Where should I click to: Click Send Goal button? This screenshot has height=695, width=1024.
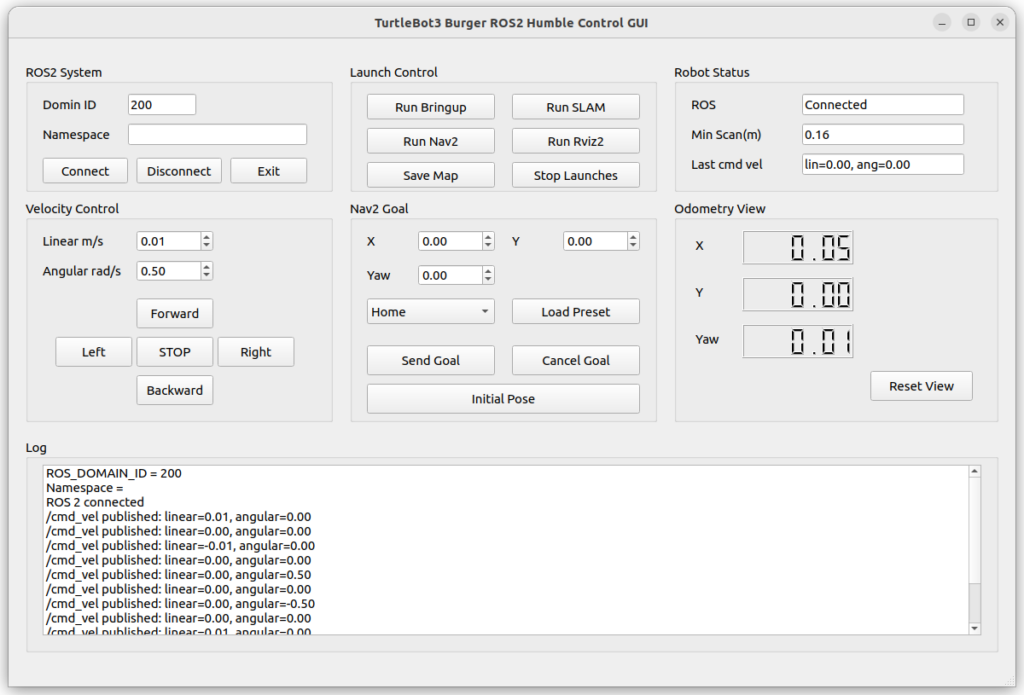tap(430, 361)
